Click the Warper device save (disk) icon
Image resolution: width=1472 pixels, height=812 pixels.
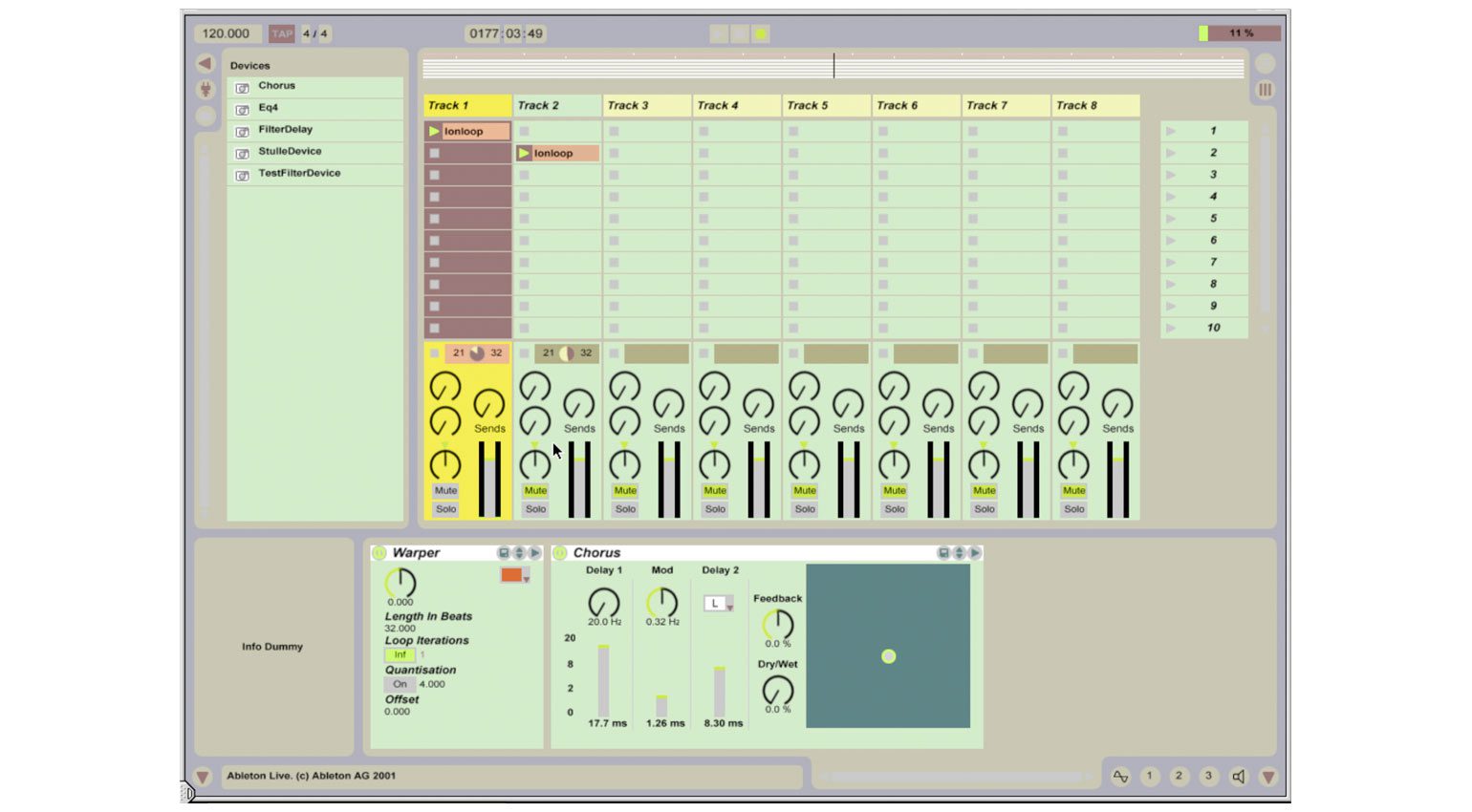pyautogui.click(x=504, y=553)
